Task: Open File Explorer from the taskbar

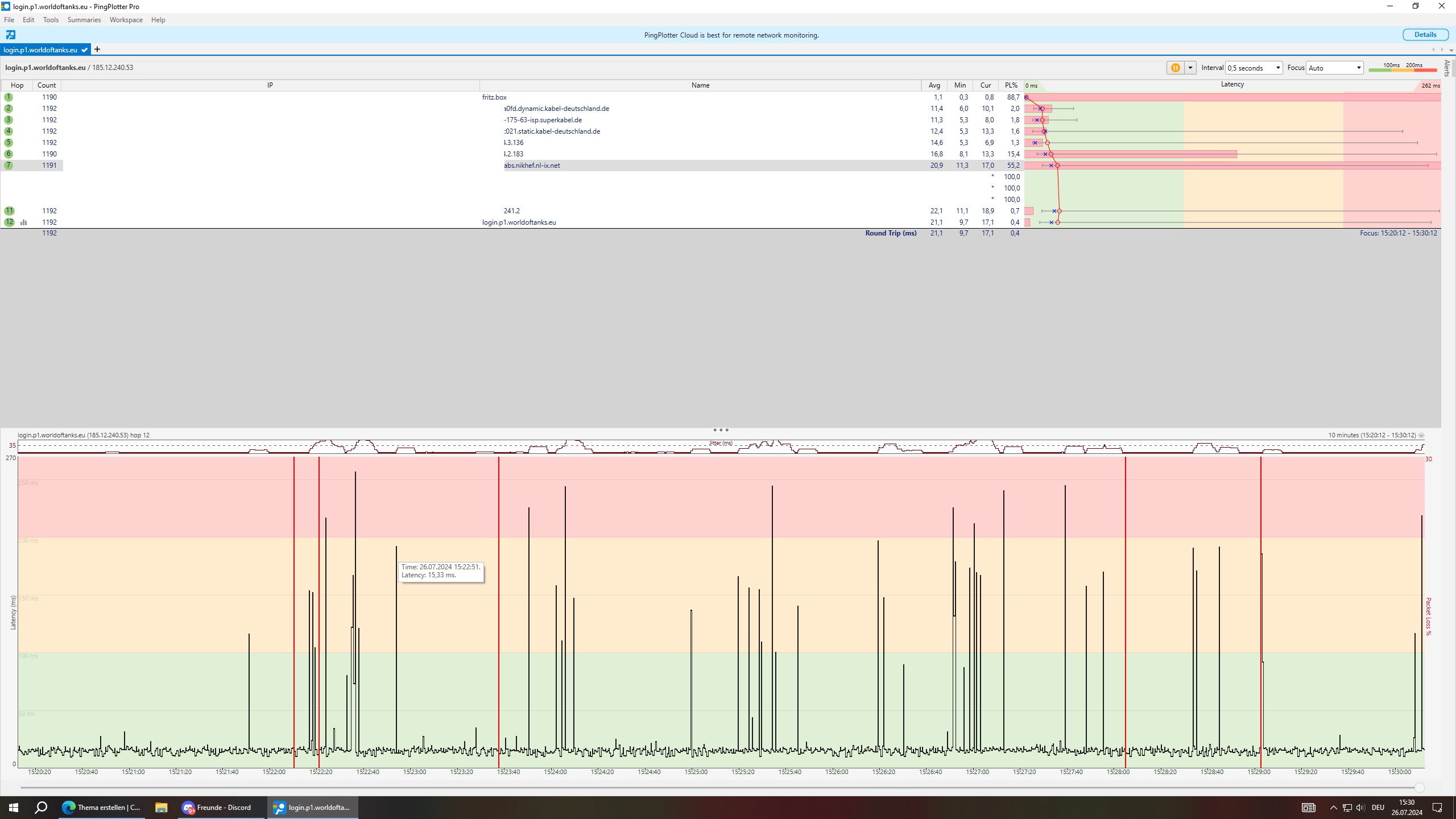Action: click(x=162, y=808)
